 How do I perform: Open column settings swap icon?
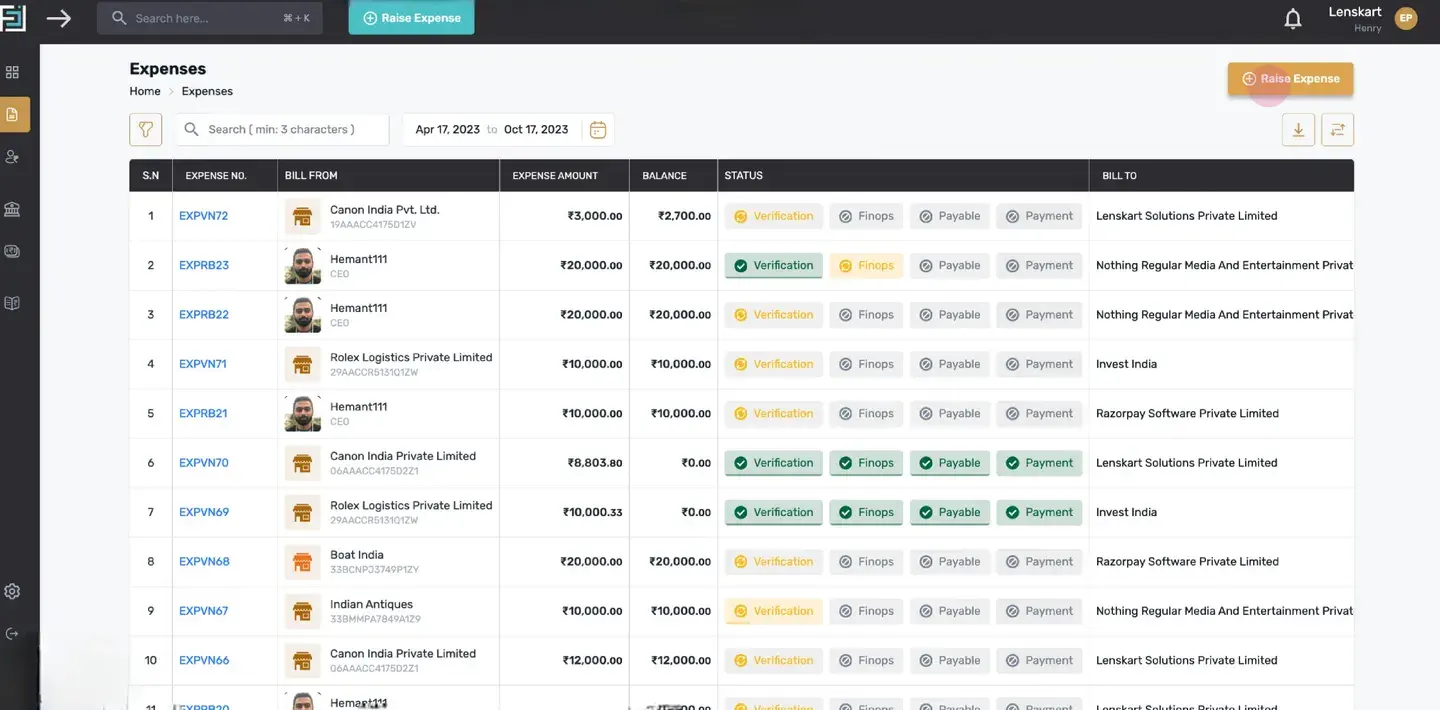pos(1337,129)
